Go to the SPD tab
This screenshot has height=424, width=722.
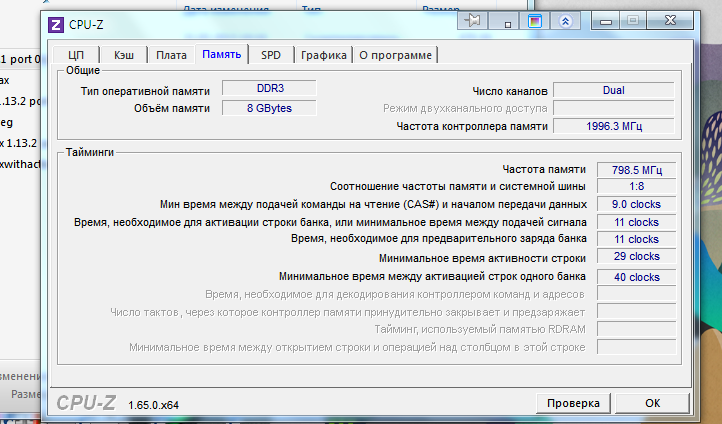(x=271, y=55)
